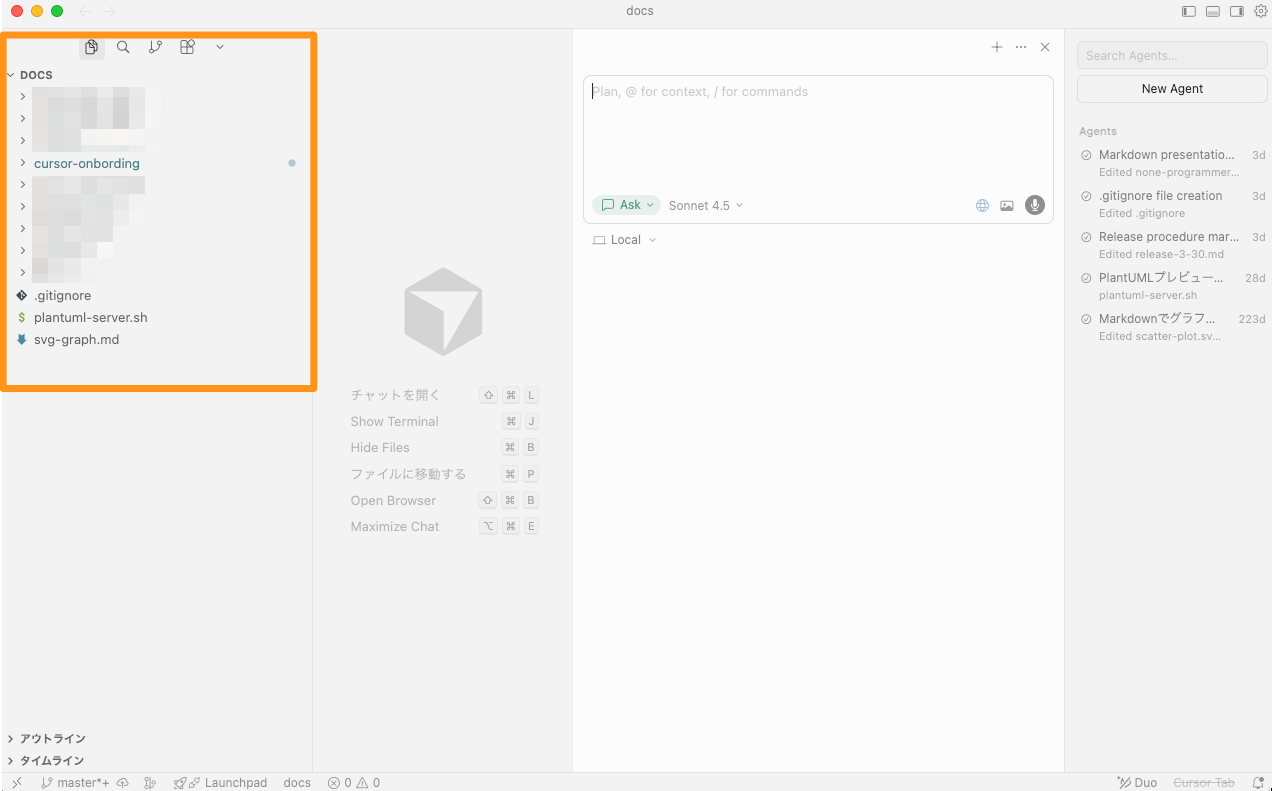The height and width of the screenshot is (791, 1272).
Task: Open the Local environment dropdown
Action: click(x=625, y=240)
